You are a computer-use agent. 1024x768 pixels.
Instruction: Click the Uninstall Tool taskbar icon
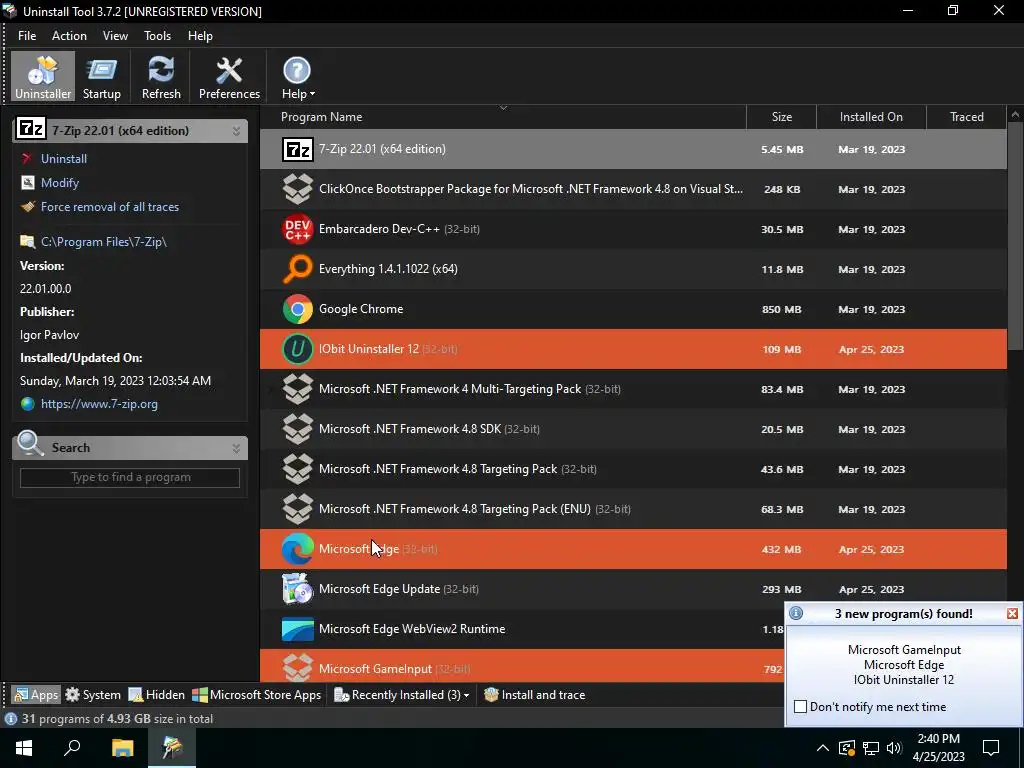tap(172, 748)
